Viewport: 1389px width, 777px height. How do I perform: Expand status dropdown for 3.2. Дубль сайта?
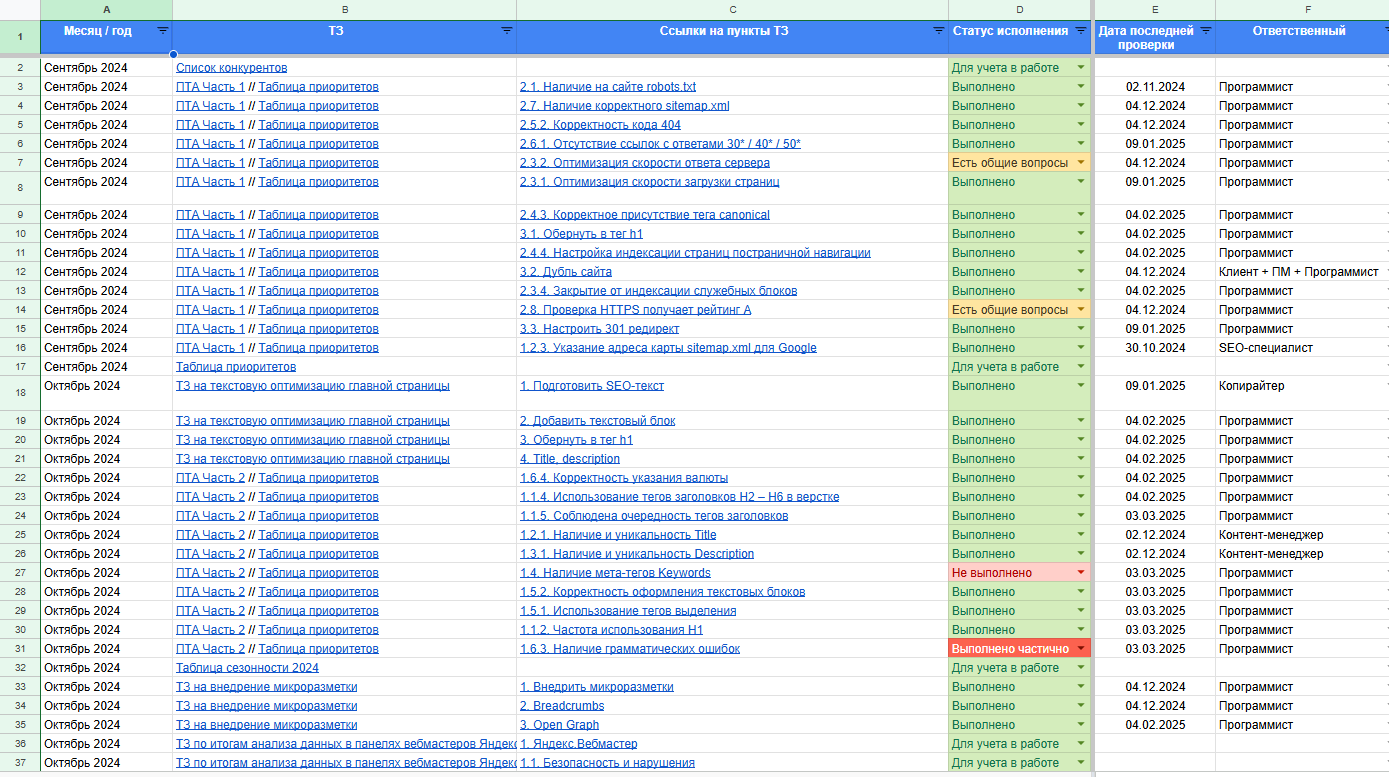pos(1080,272)
